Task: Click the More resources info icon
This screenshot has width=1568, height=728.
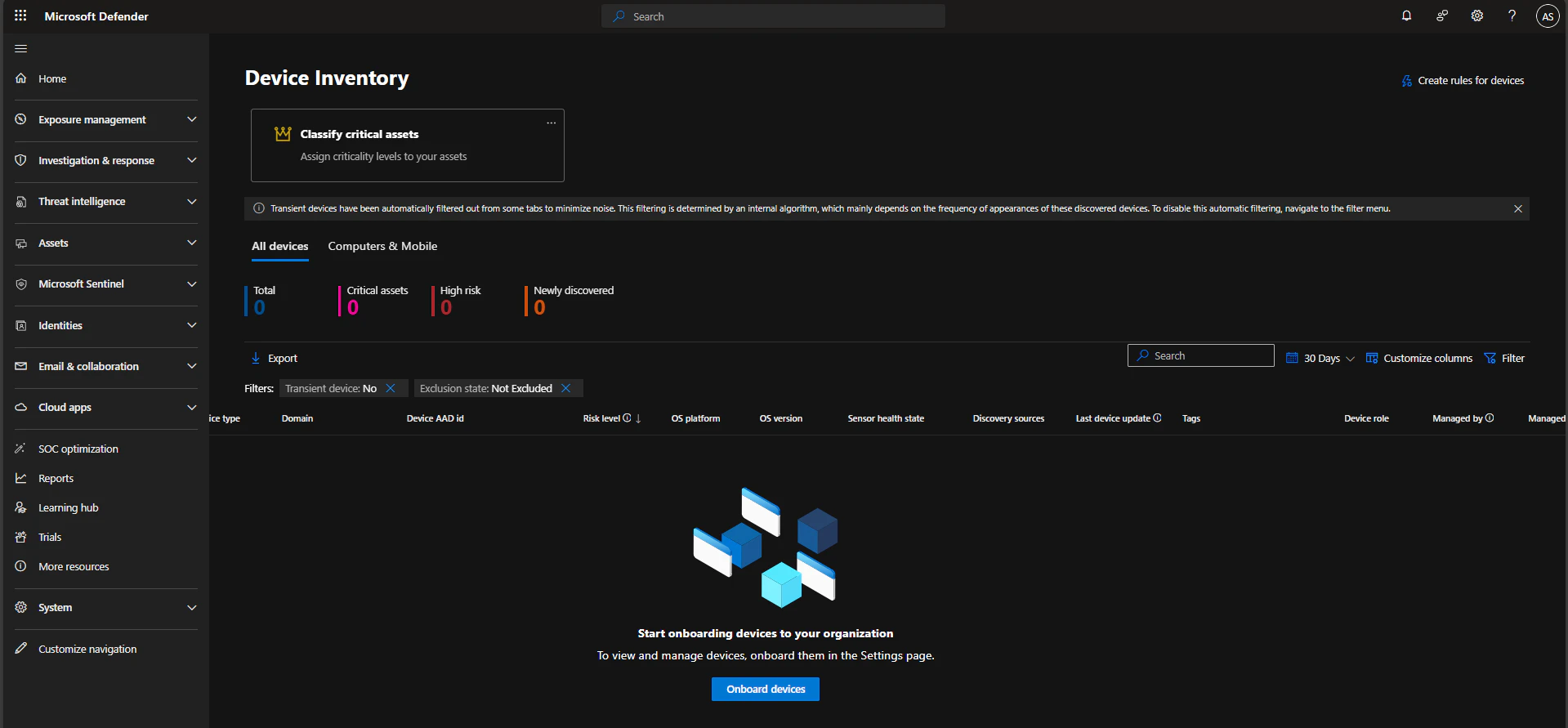Action: (x=21, y=566)
